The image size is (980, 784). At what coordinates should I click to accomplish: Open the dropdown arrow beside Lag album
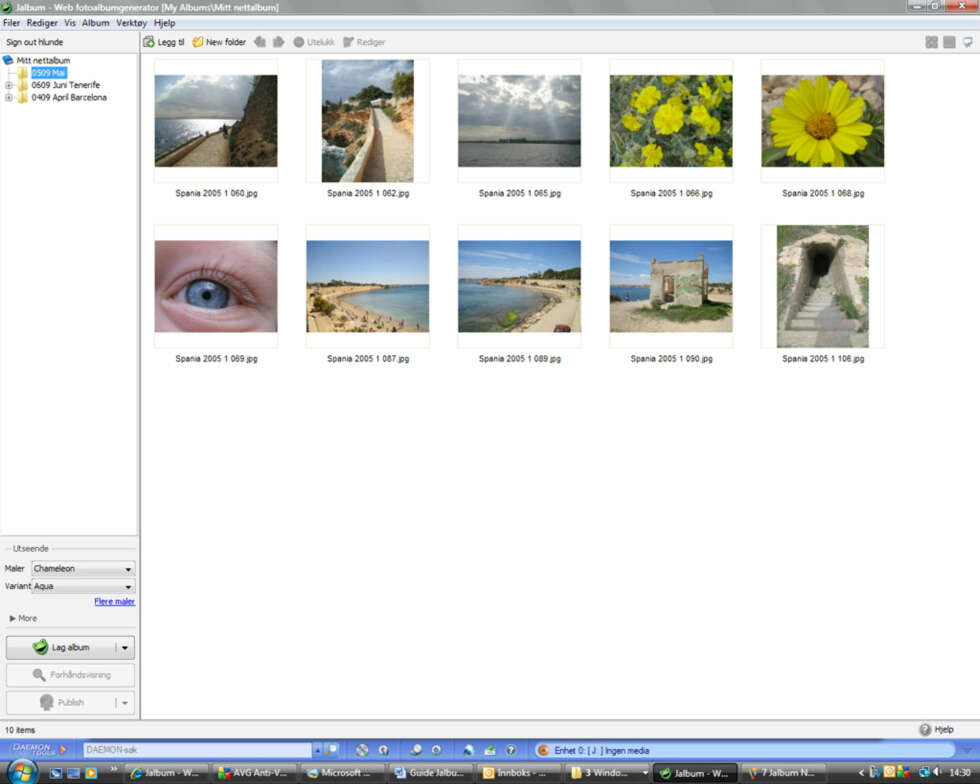[125, 648]
